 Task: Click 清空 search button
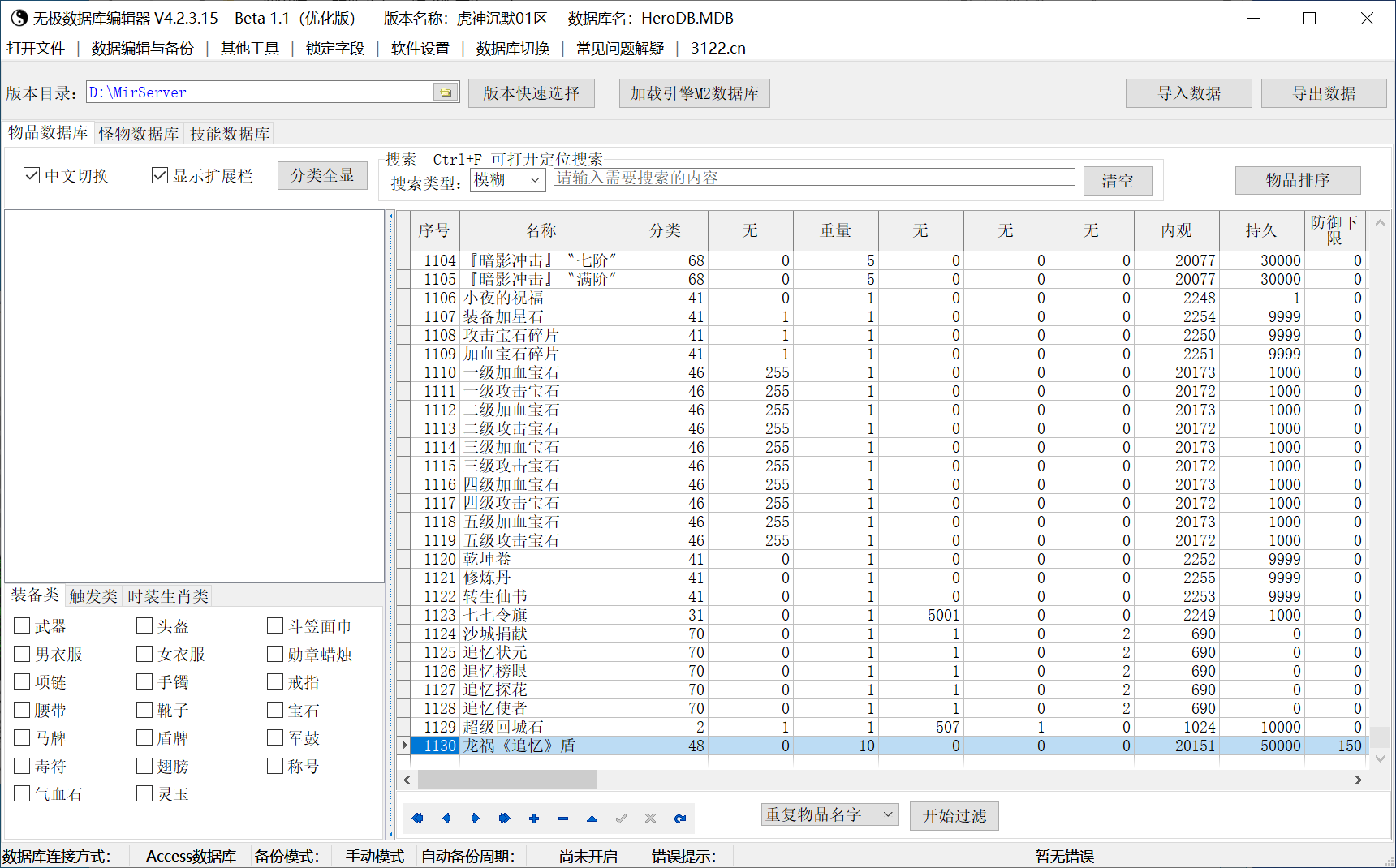pyautogui.click(x=1118, y=181)
